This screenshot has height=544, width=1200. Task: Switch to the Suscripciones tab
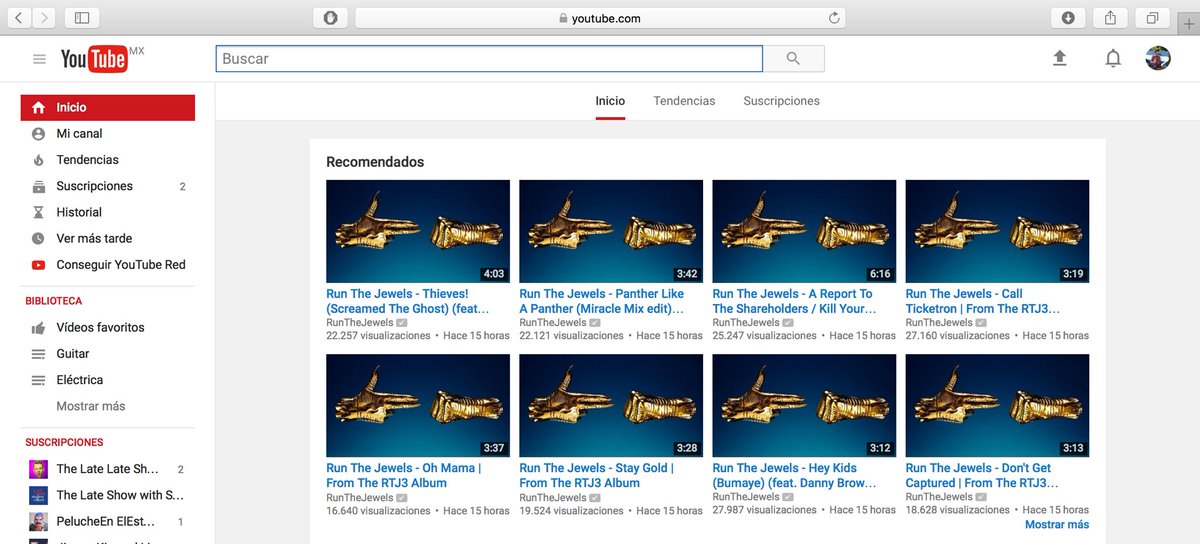pyautogui.click(x=782, y=101)
